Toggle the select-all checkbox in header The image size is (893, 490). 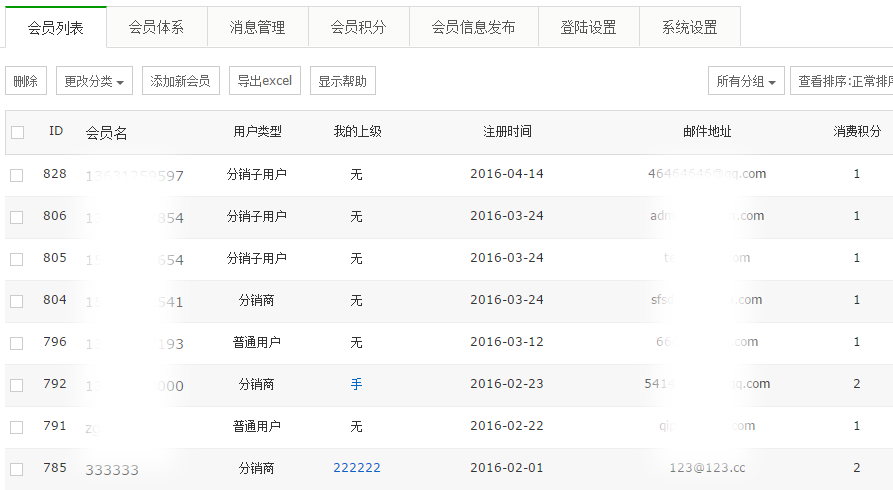tap(17, 132)
